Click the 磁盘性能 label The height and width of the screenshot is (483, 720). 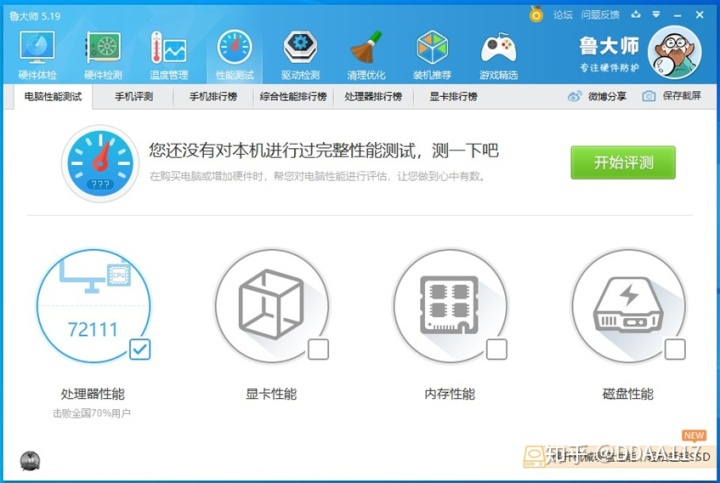tap(628, 393)
